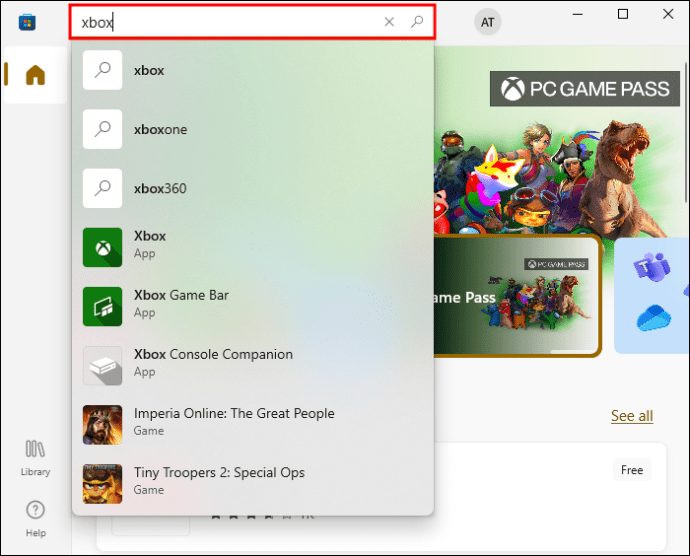The width and height of the screenshot is (690, 556).
Task: Select 'Imperia Online: The Great People' title
Action: click(234, 413)
